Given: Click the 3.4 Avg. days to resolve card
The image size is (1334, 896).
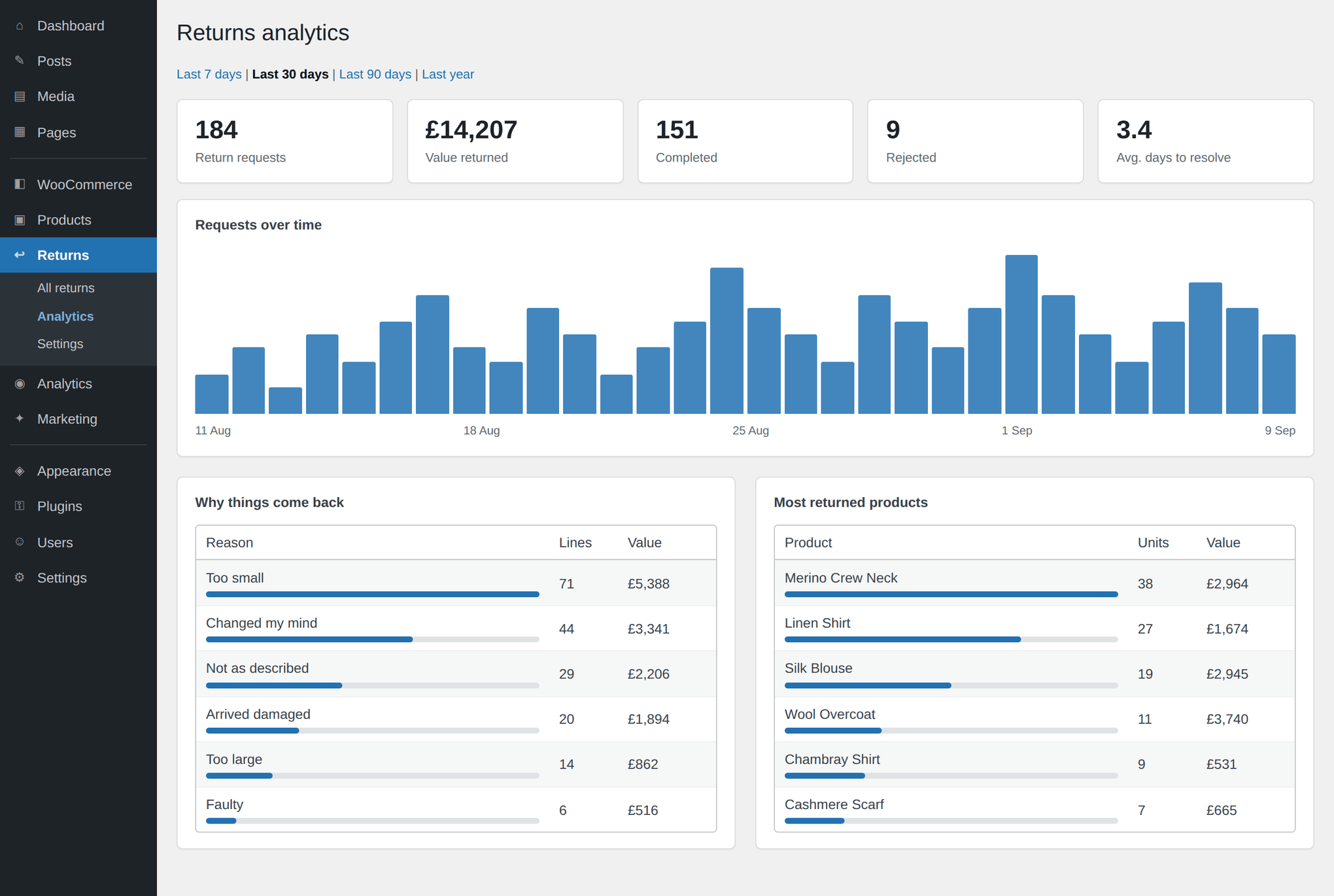Looking at the screenshot, I should coord(1206,141).
